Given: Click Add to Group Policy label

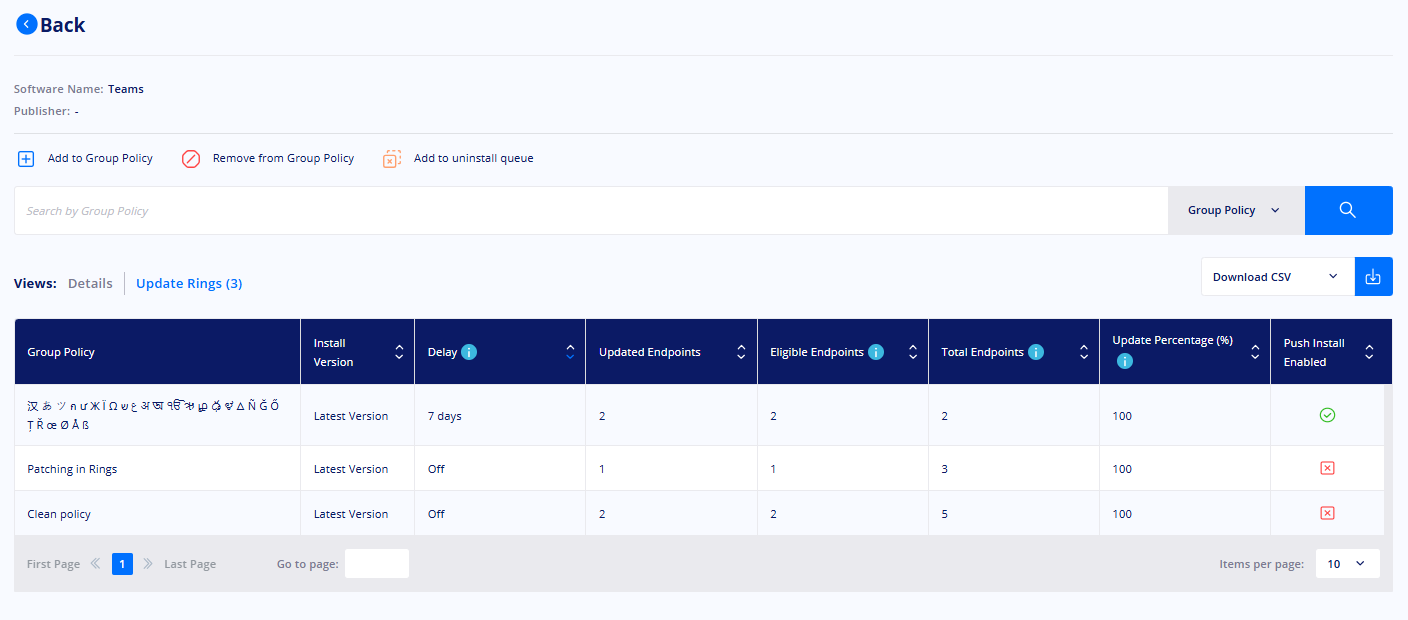Looking at the screenshot, I should click(x=100, y=158).
